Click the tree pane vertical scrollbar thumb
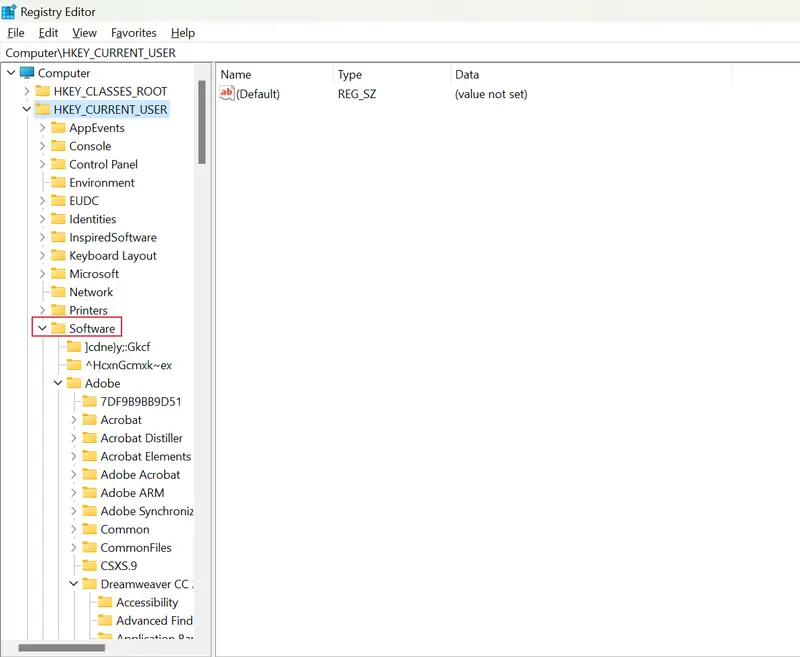Viewport: 800px width, 657px height. click(x=201, y=122)
